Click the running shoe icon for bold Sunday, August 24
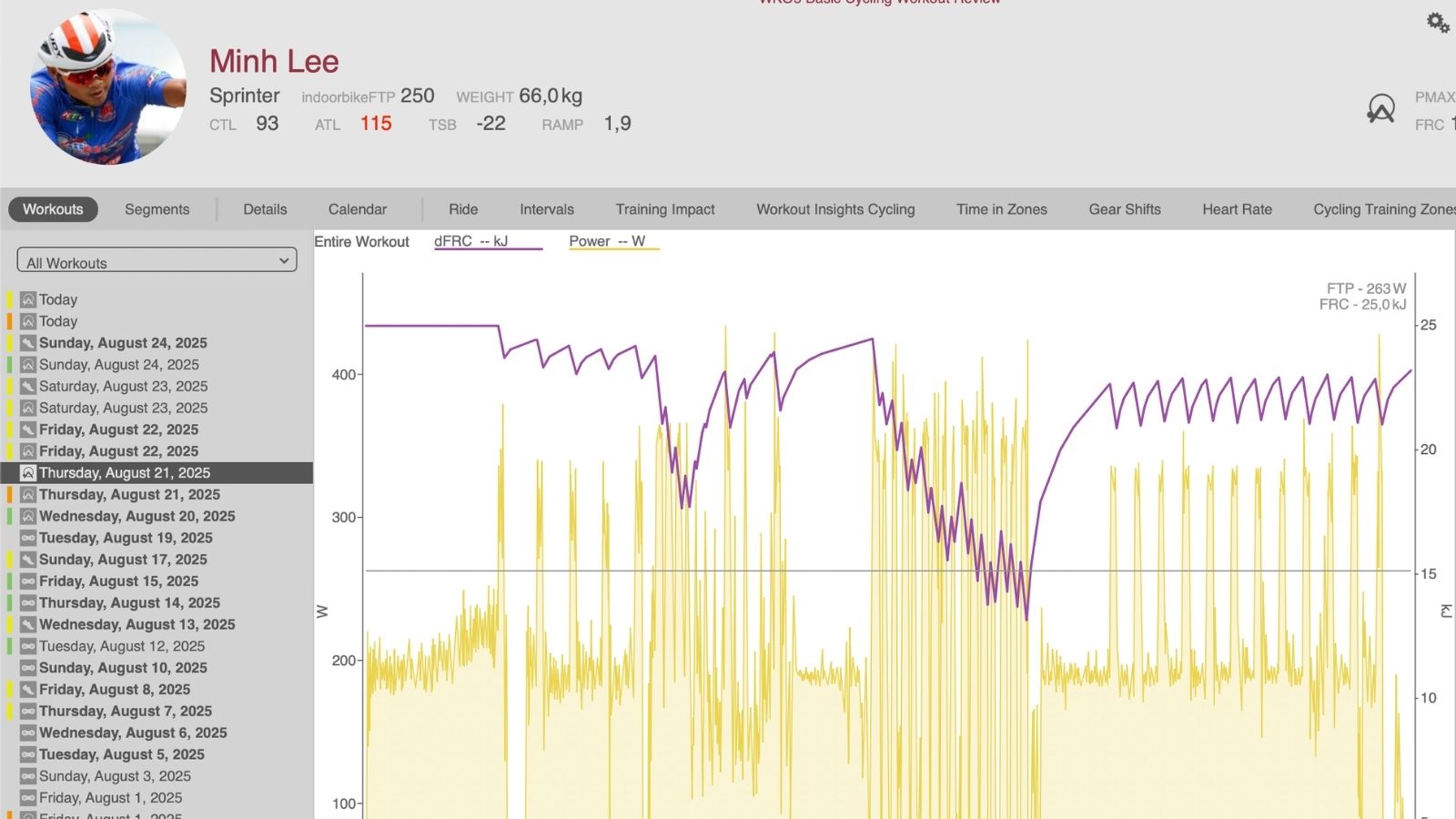Image resolution: width=1456 pixels, height=819 pixels. [28, 343]
